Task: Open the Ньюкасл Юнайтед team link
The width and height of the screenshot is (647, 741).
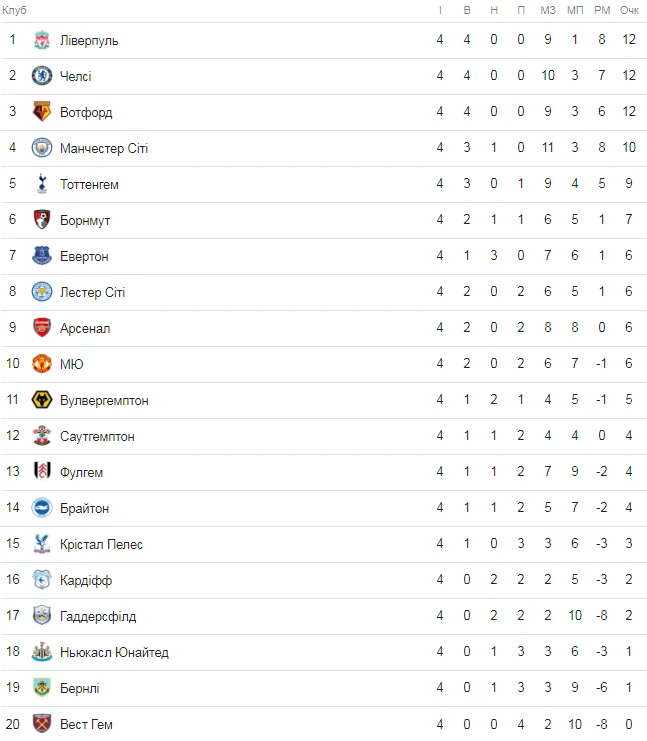Action: [114, 652]
